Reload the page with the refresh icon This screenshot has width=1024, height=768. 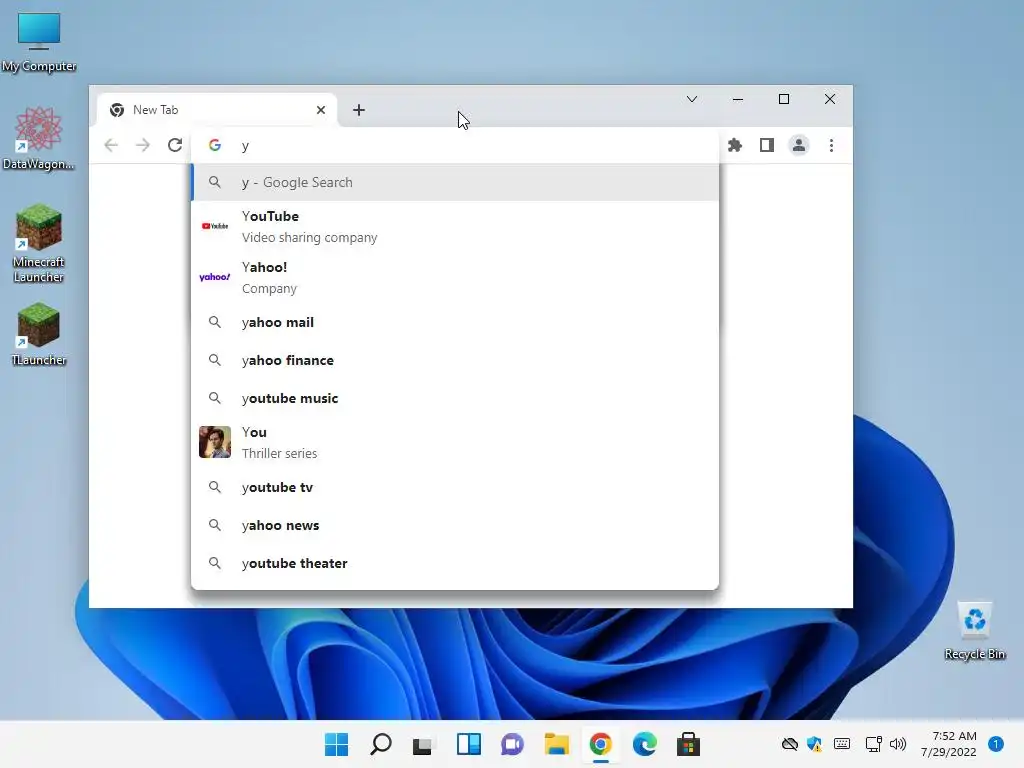tap(174, 145)
